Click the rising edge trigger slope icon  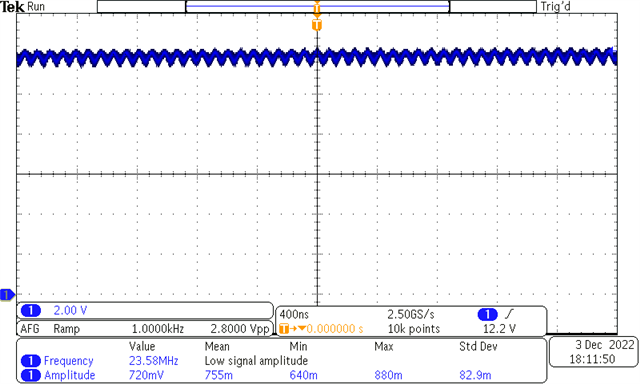pyautogui.click(x=510, y=314)
